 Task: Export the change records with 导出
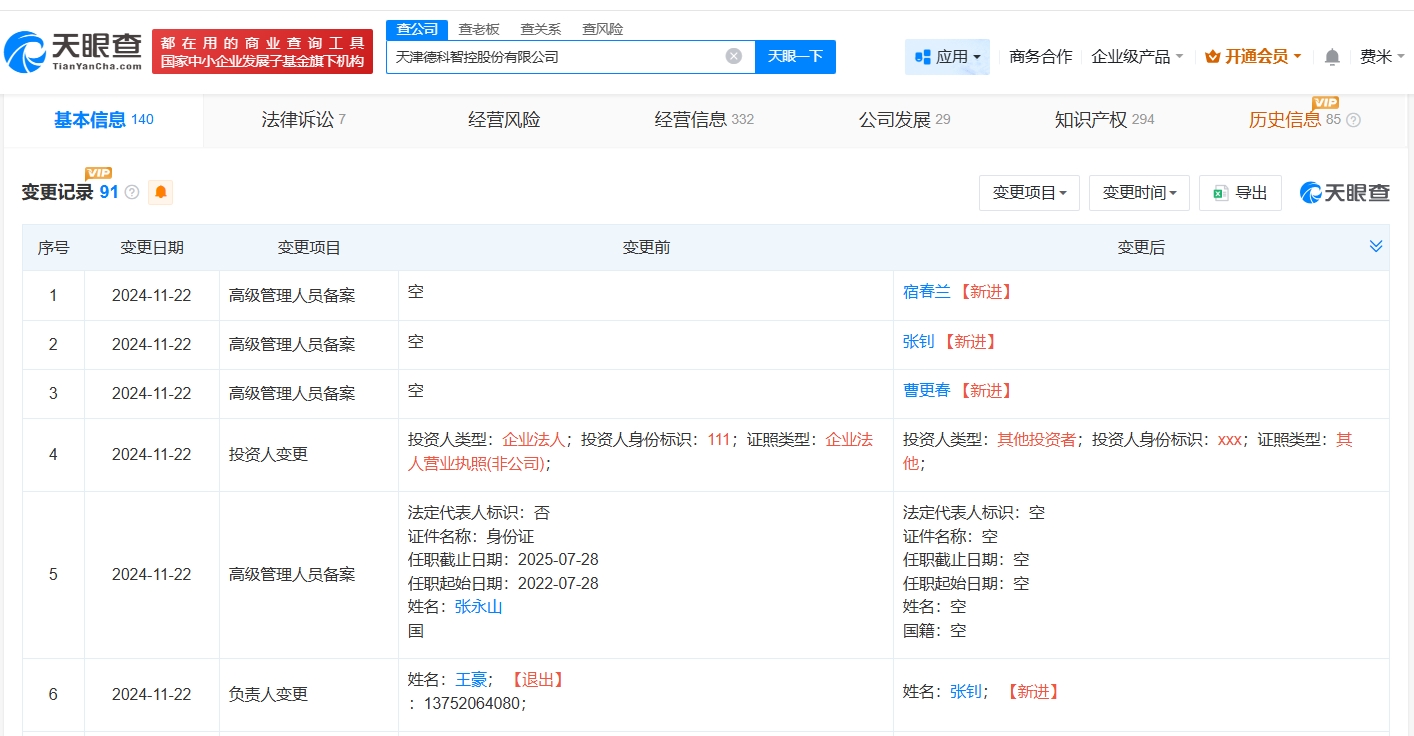(x=1240, y=193)
